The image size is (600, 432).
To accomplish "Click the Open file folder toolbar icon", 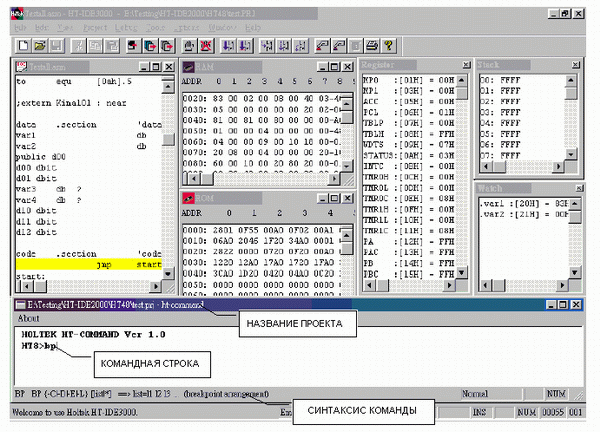I will tap(40, 46).
